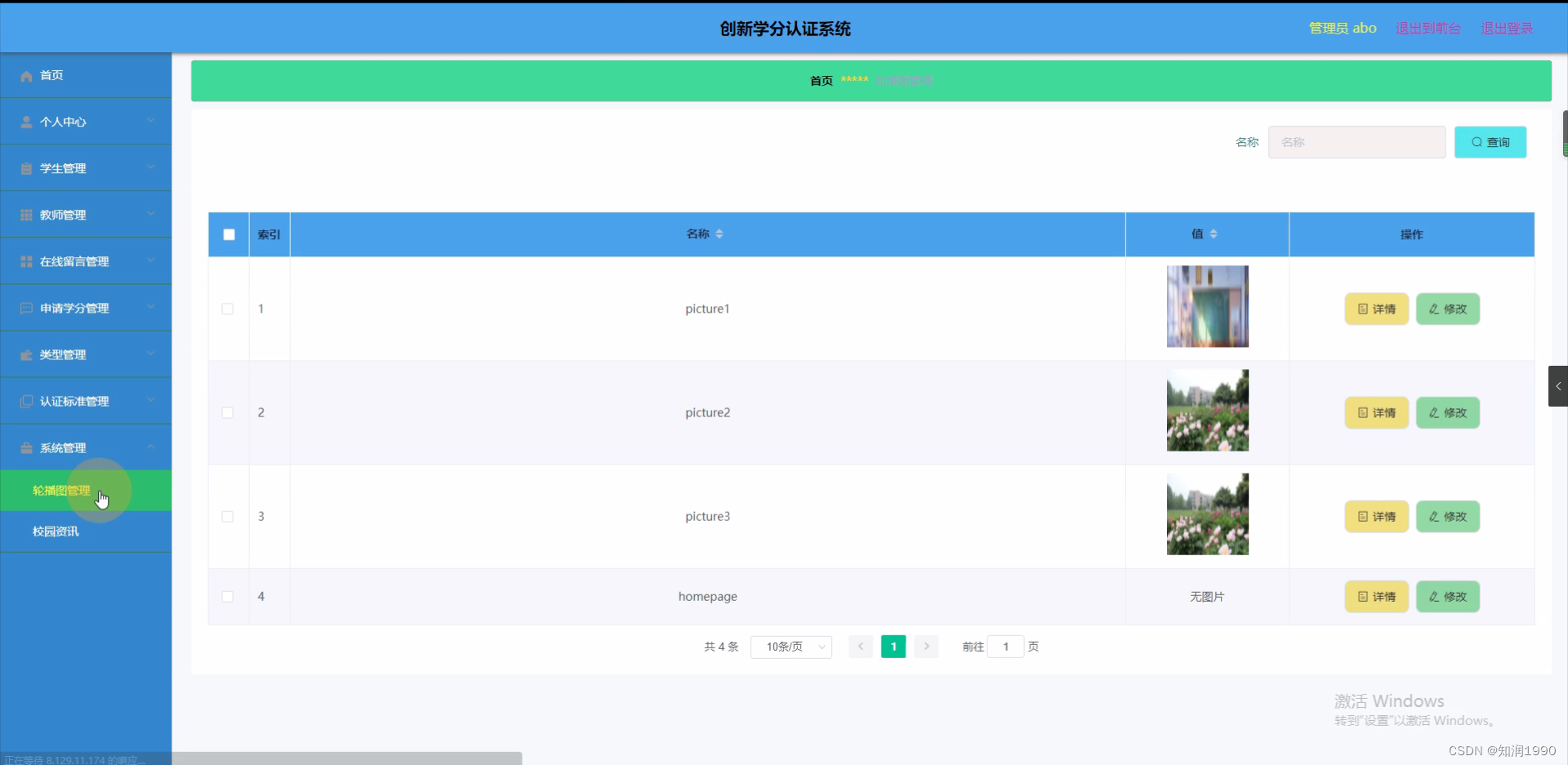
Task: Select the 类型管理 ribbon icon
Action: pyautogui.click(x=25, y=354)
